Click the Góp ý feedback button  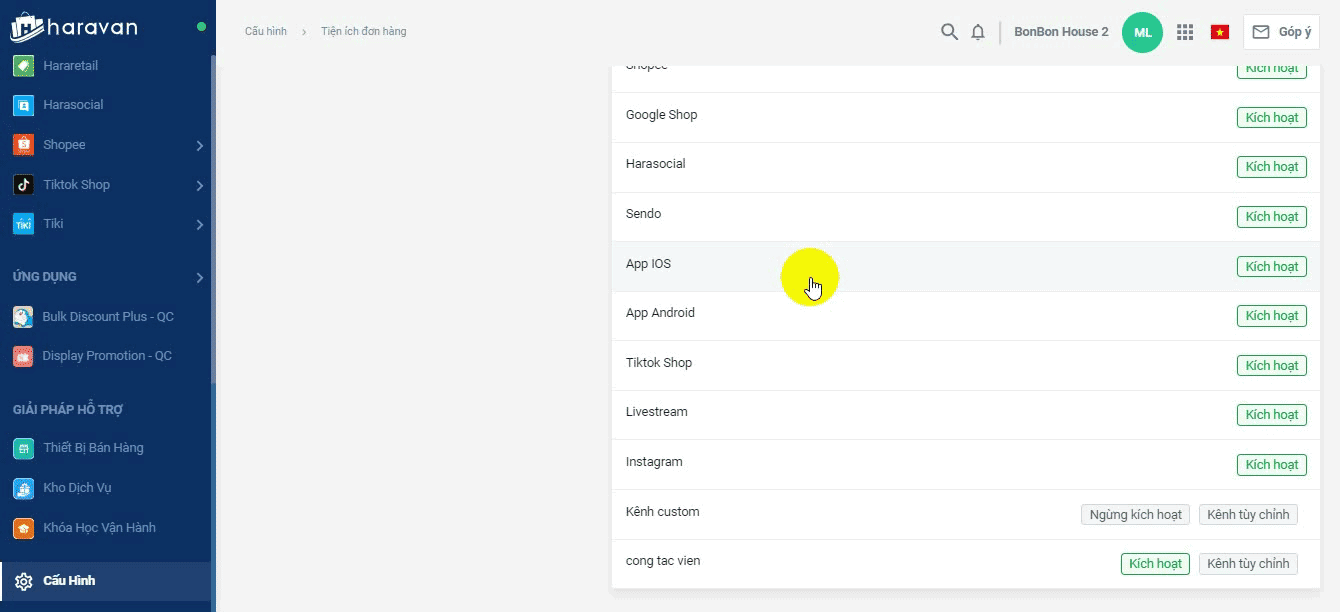(x=1281, y=32)
